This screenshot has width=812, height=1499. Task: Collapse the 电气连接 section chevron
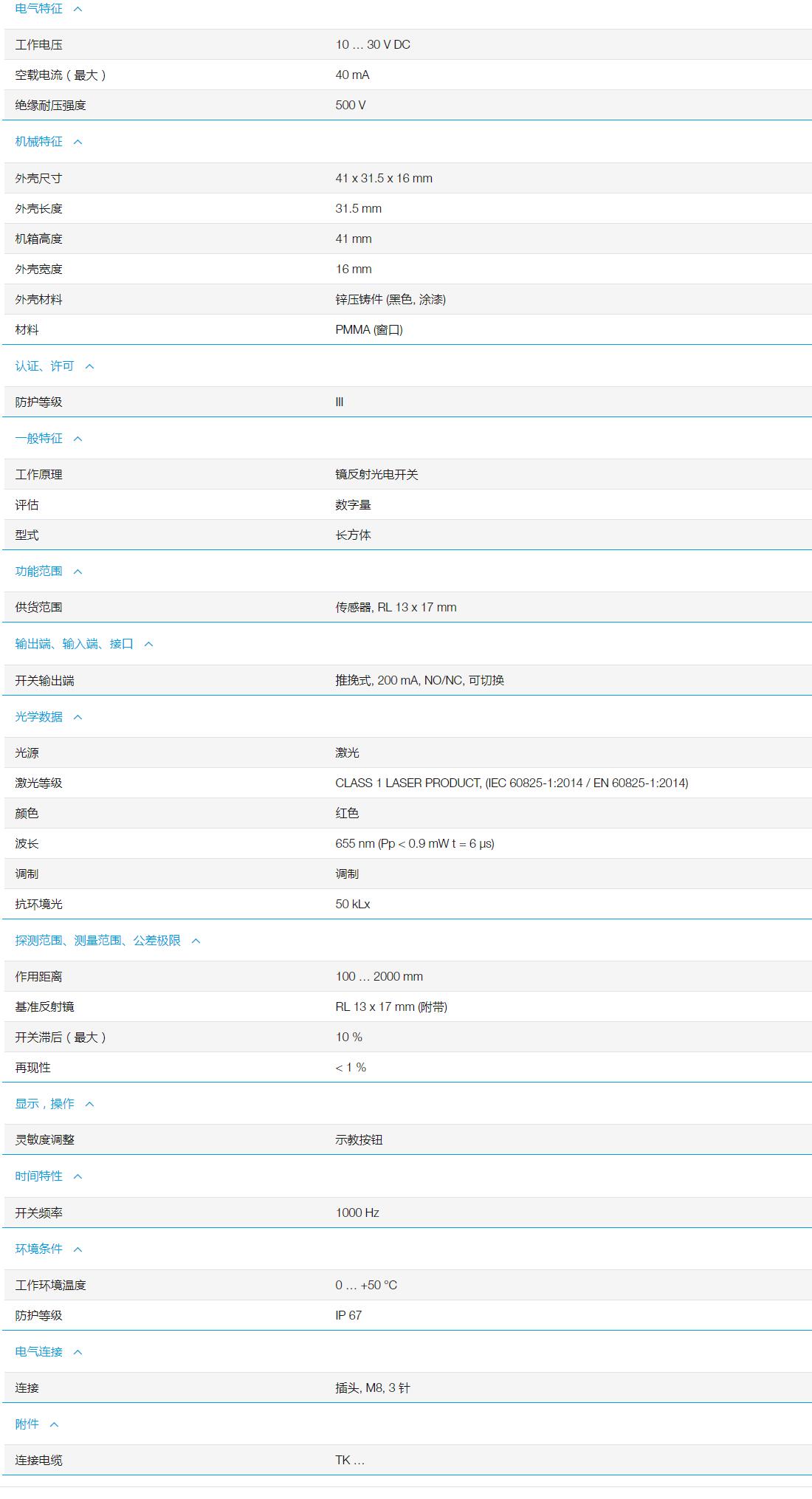[78, 1352]
